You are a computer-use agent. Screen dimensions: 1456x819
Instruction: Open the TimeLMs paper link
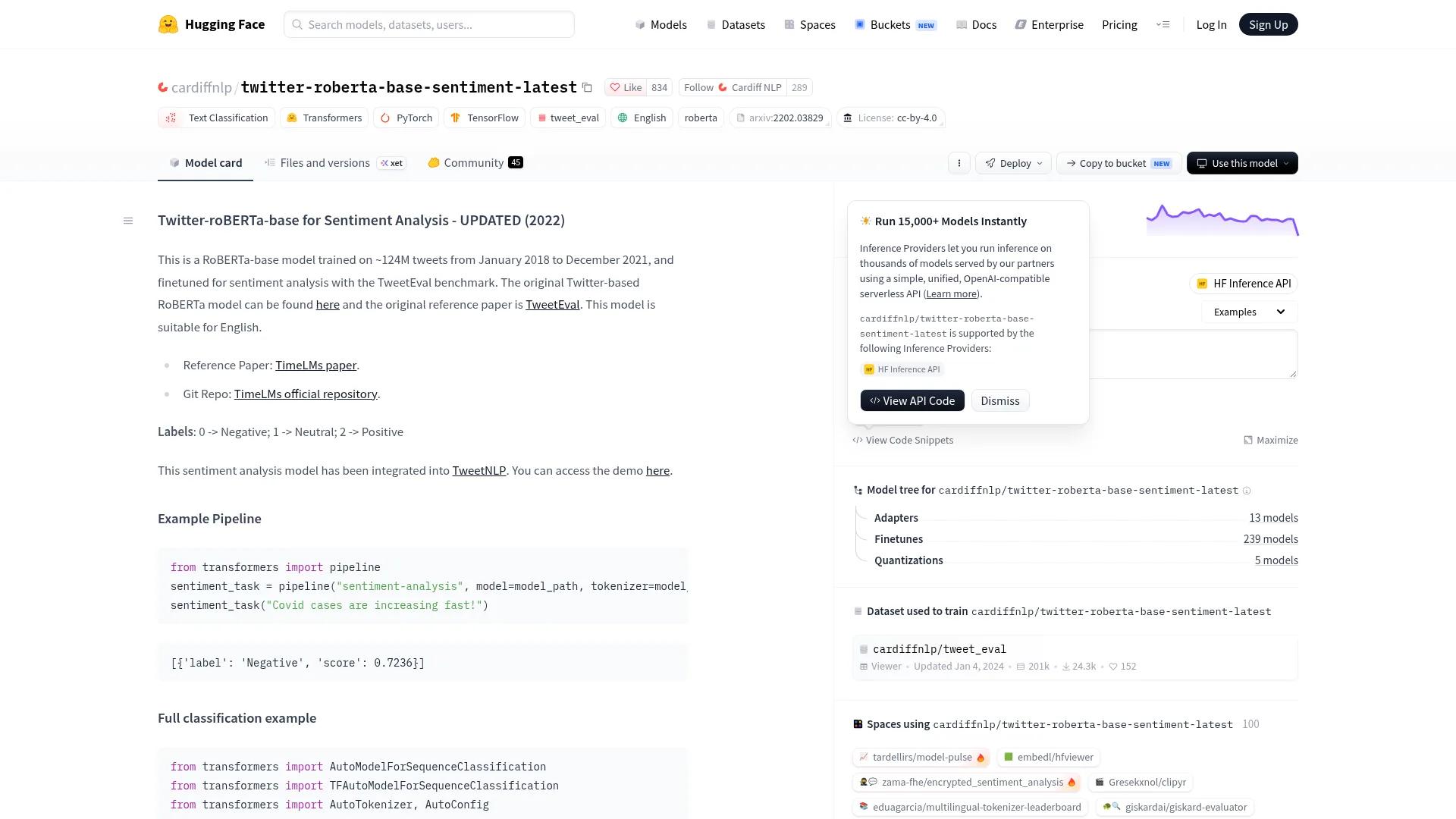tap(315, 366)
